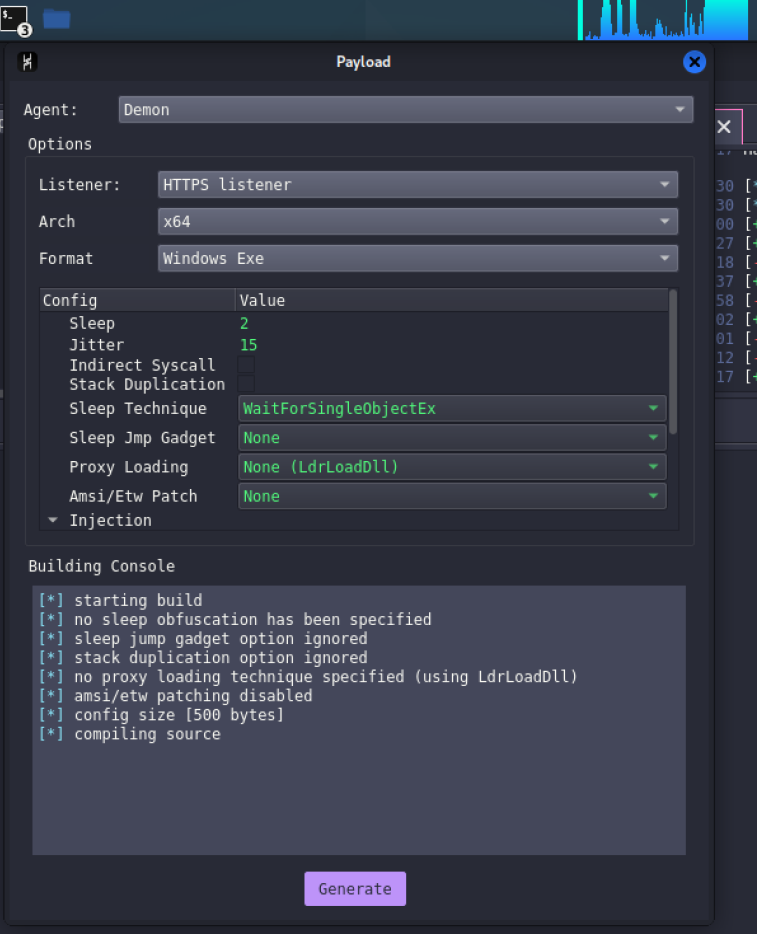Image resolution: width=757 pixels, height=934 pixels.
Task: Click the Config column header
Action: point(138,300)
